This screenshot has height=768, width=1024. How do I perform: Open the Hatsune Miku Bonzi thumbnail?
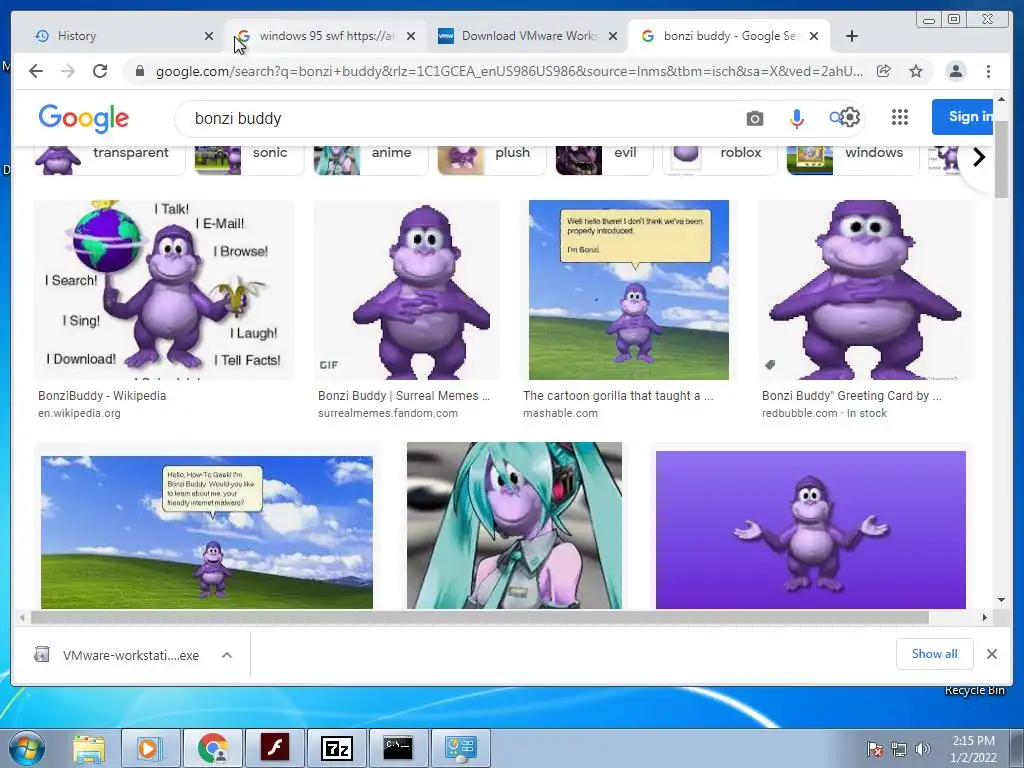[514, 526]
